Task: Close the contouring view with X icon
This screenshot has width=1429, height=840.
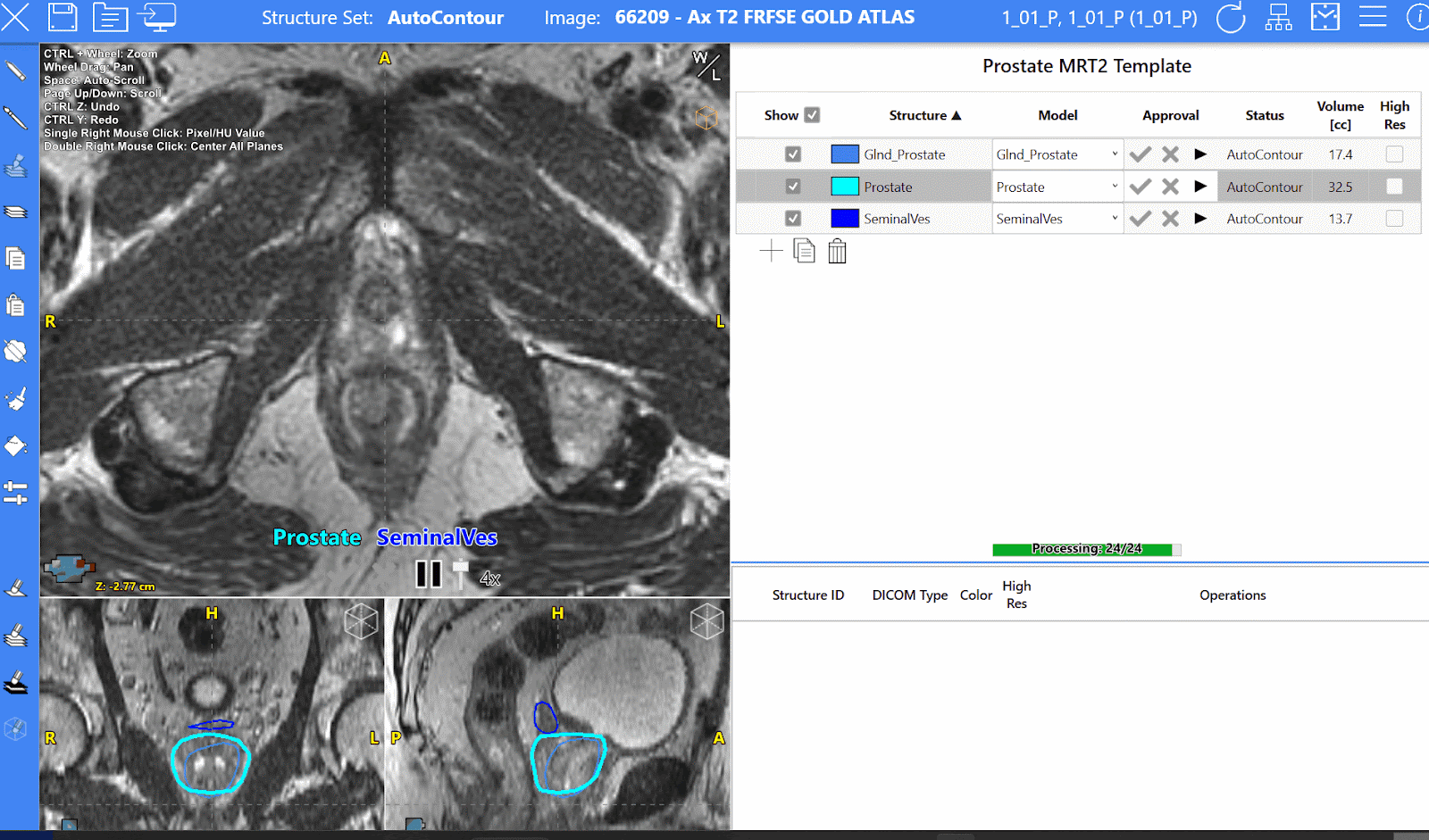Action: pos(15,17)
